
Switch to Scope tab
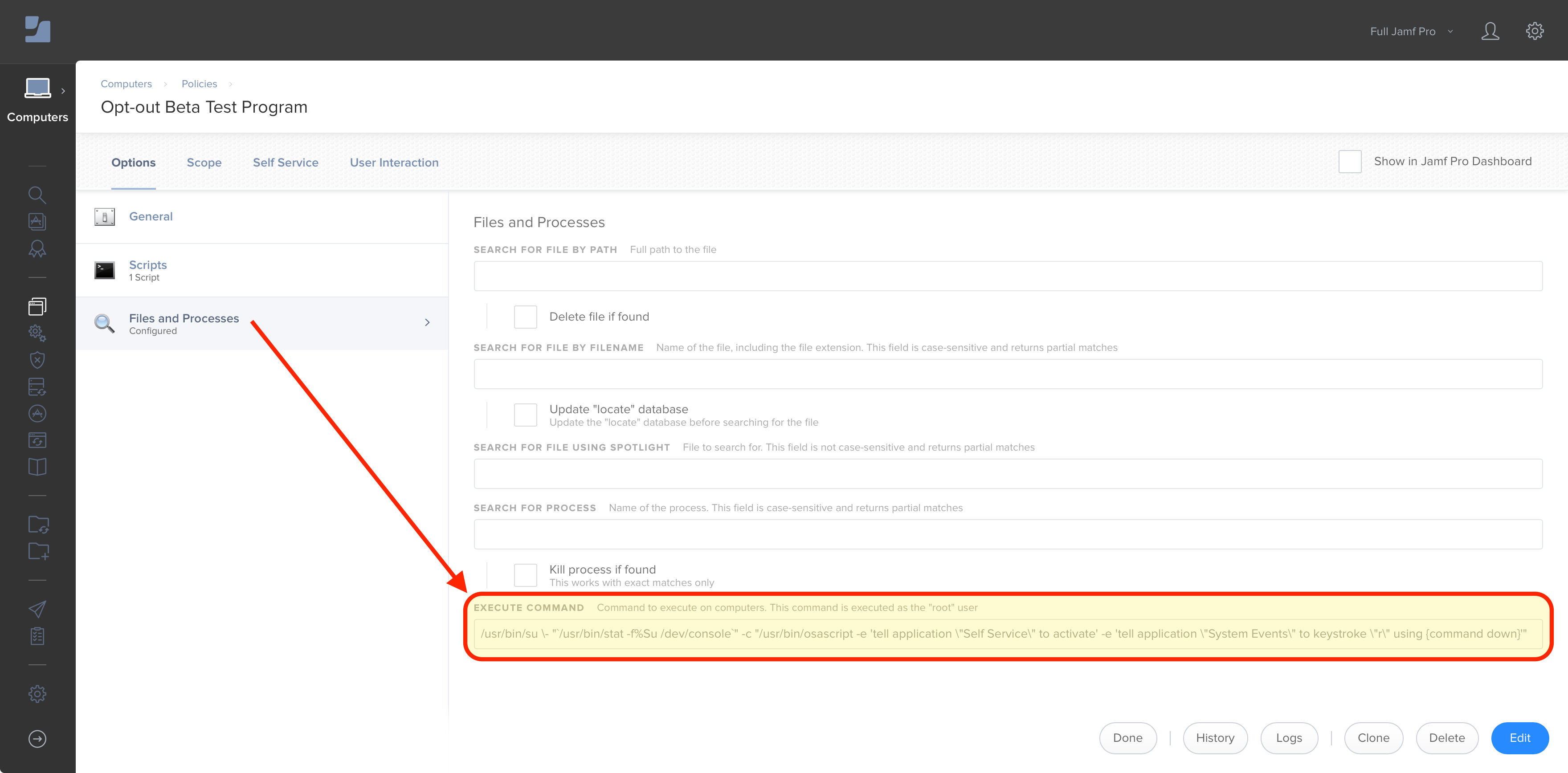[x=204, y=163]
